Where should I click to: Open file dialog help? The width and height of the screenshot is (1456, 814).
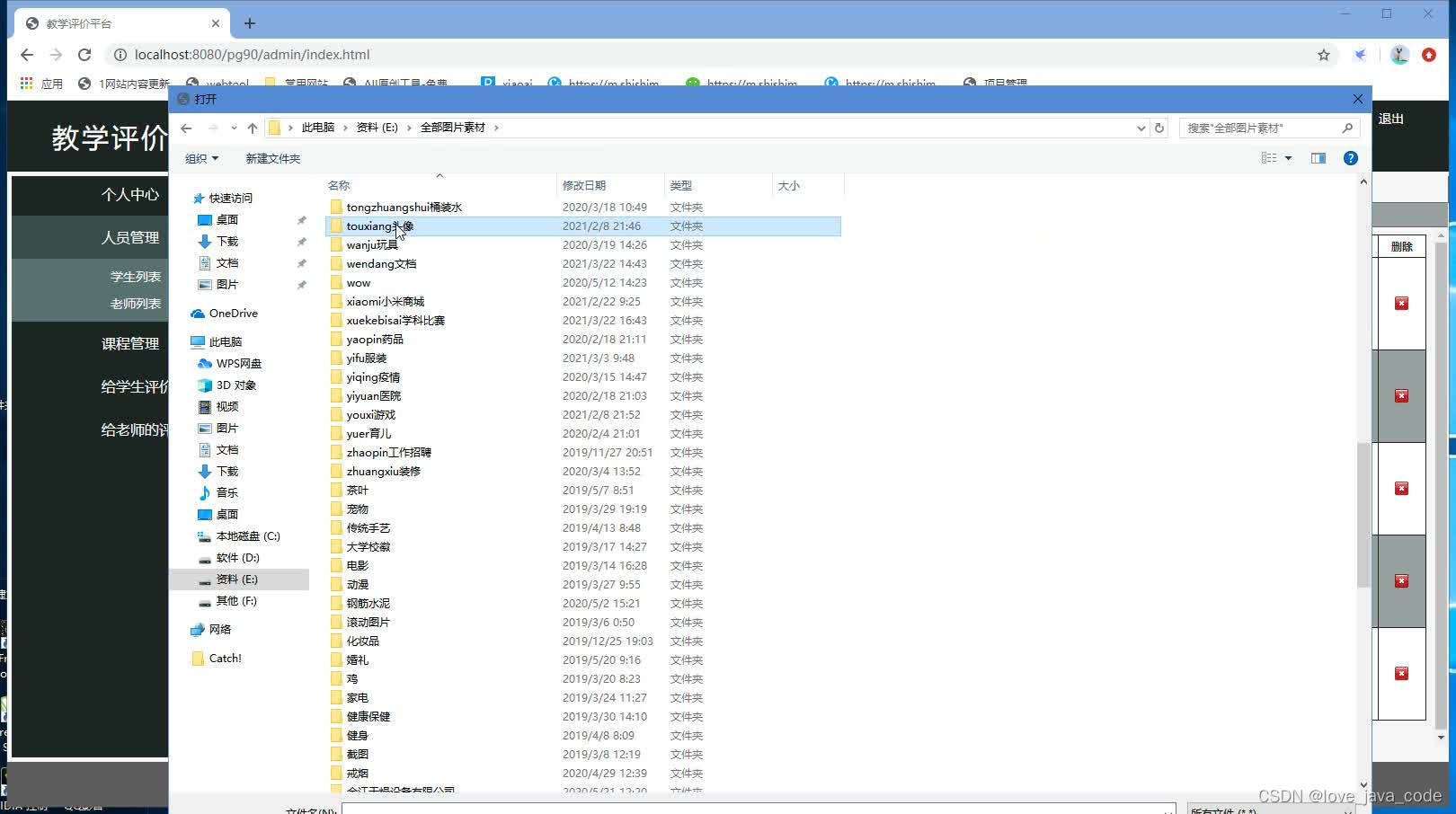pyautogui.click(x=1350, y=158)
